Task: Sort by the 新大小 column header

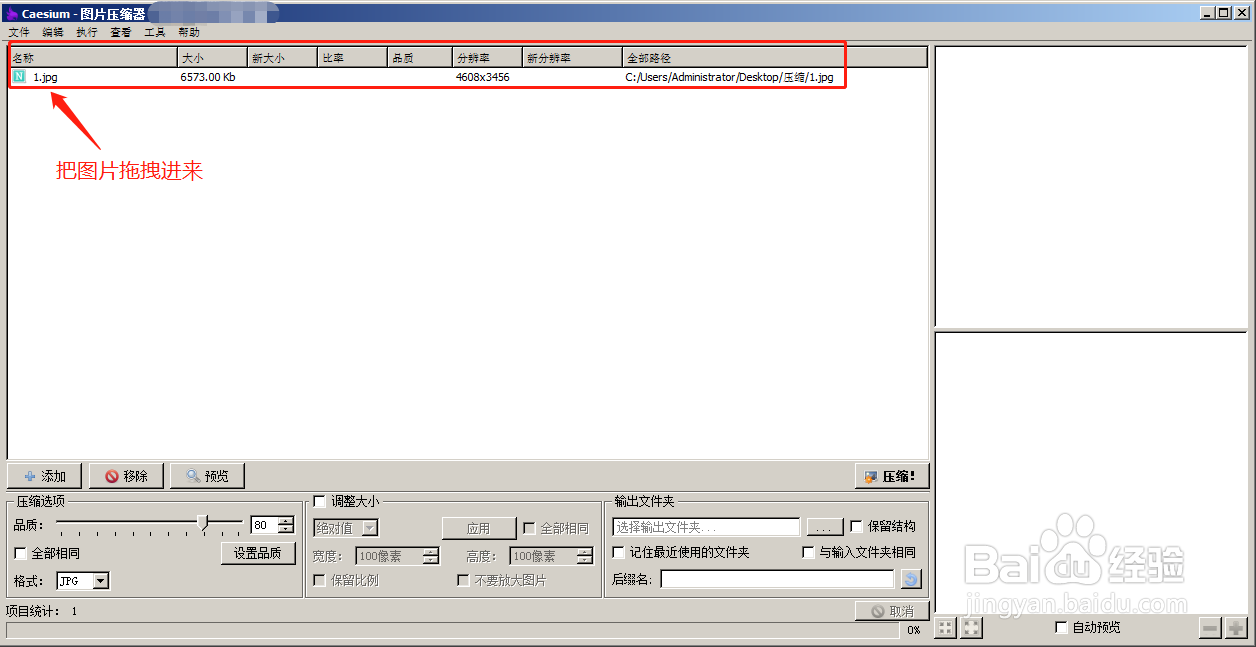Action: [283, 58]
